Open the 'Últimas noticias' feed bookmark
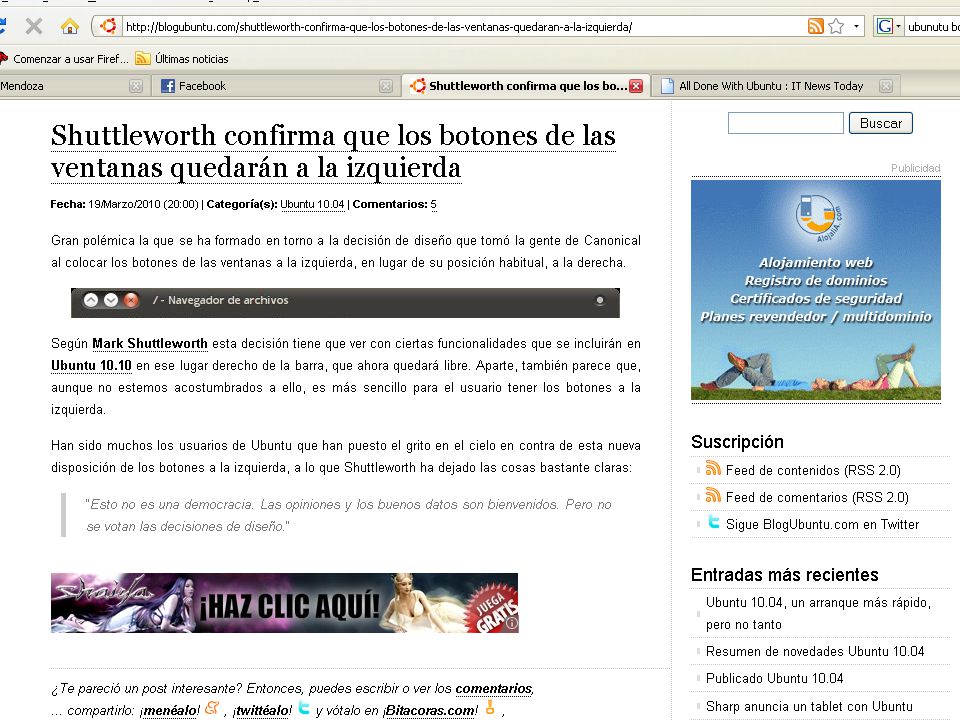Image resolution: width=960 pixels, height=720 pixels. coord(182,59)
